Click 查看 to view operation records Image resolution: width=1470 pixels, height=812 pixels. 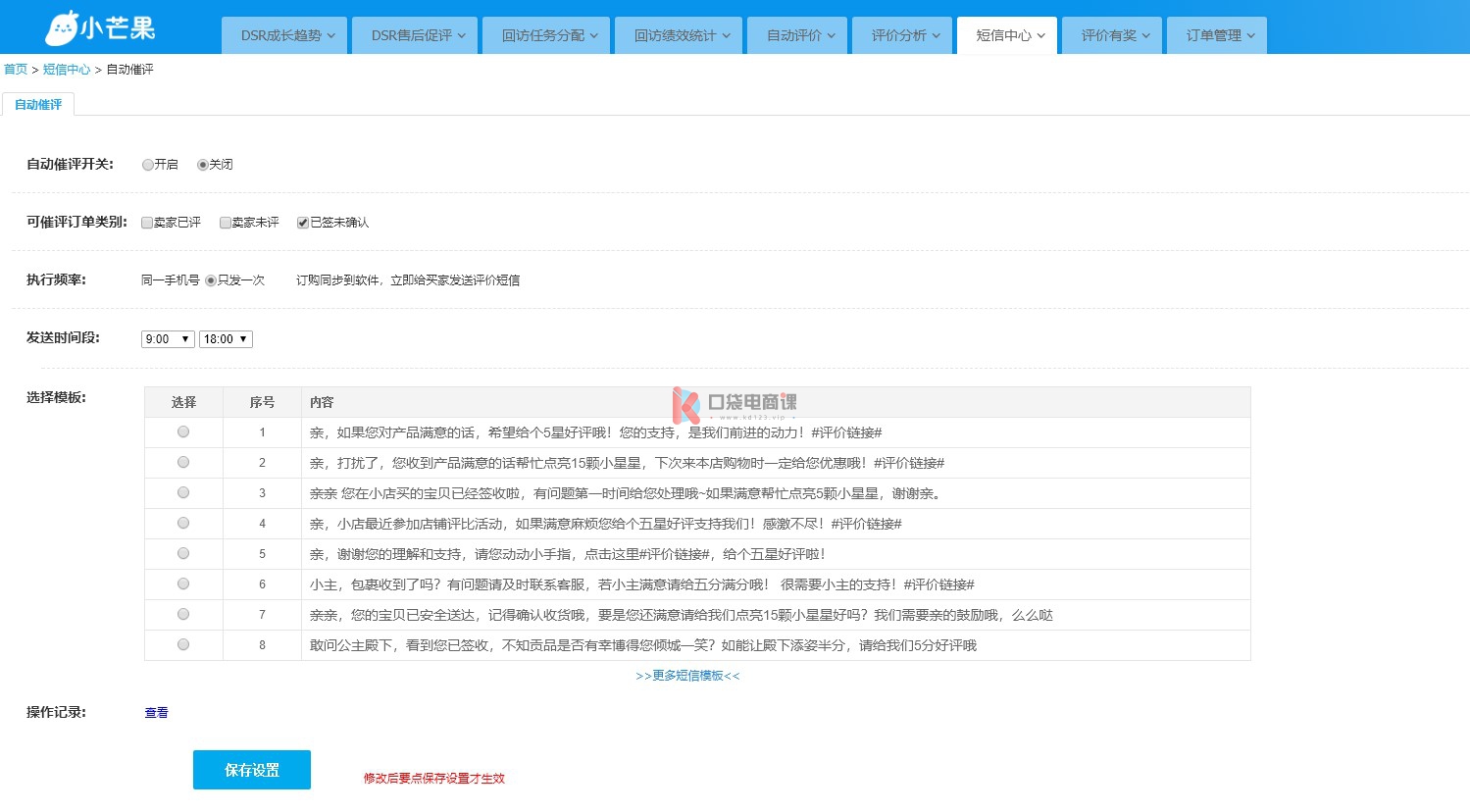tap(156, 713)
